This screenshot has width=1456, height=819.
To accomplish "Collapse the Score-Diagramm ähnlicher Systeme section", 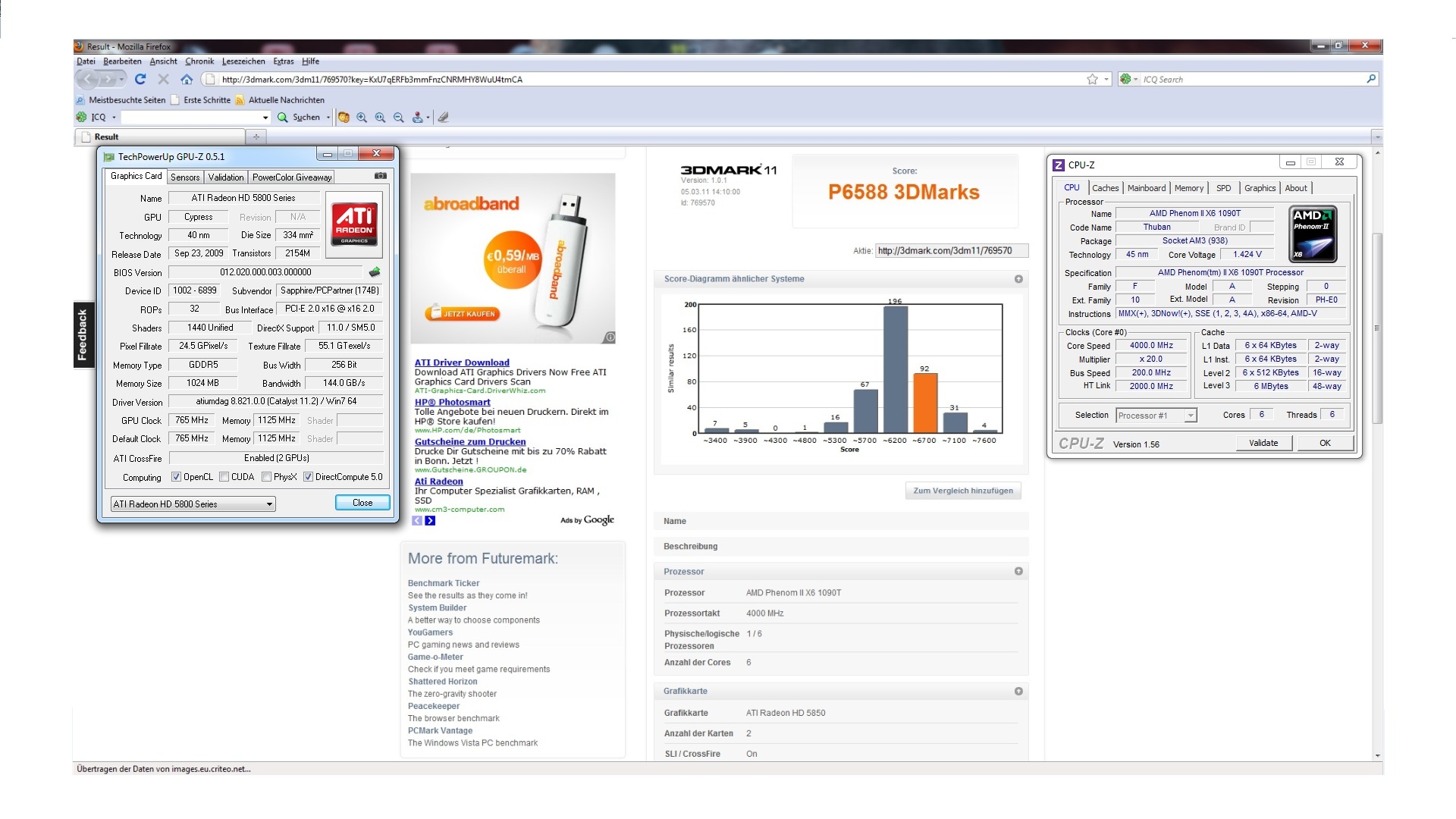I will click(x=1018, y=279).
